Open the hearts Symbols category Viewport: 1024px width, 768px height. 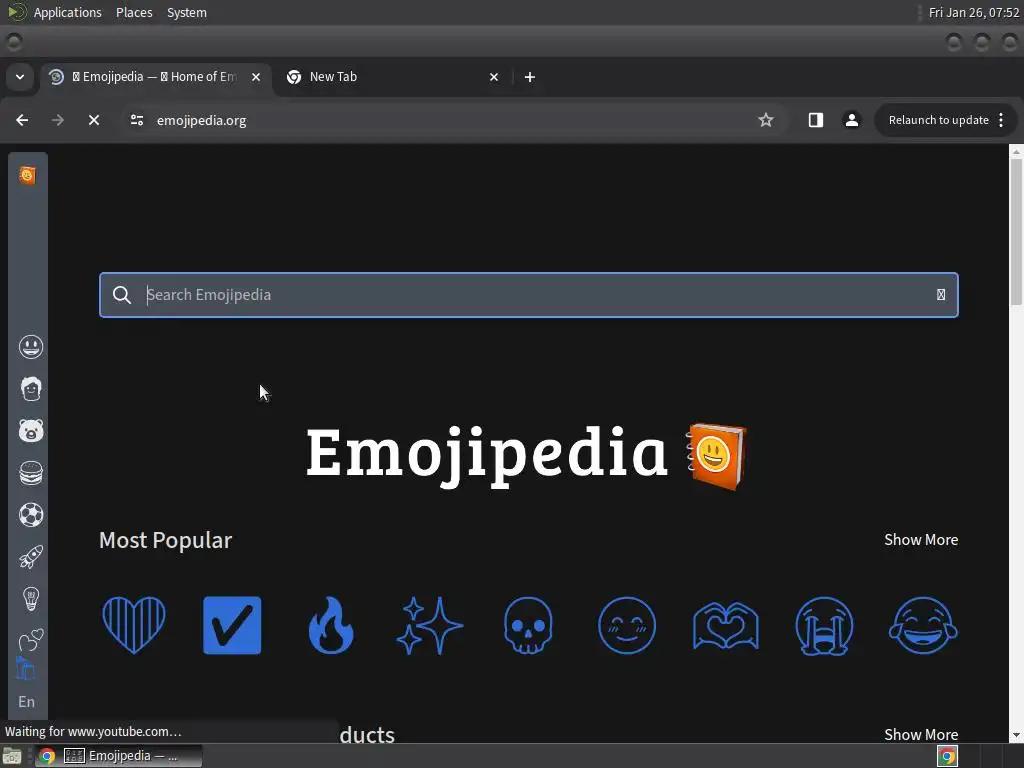pyautogui.click(x=31, y=640)
